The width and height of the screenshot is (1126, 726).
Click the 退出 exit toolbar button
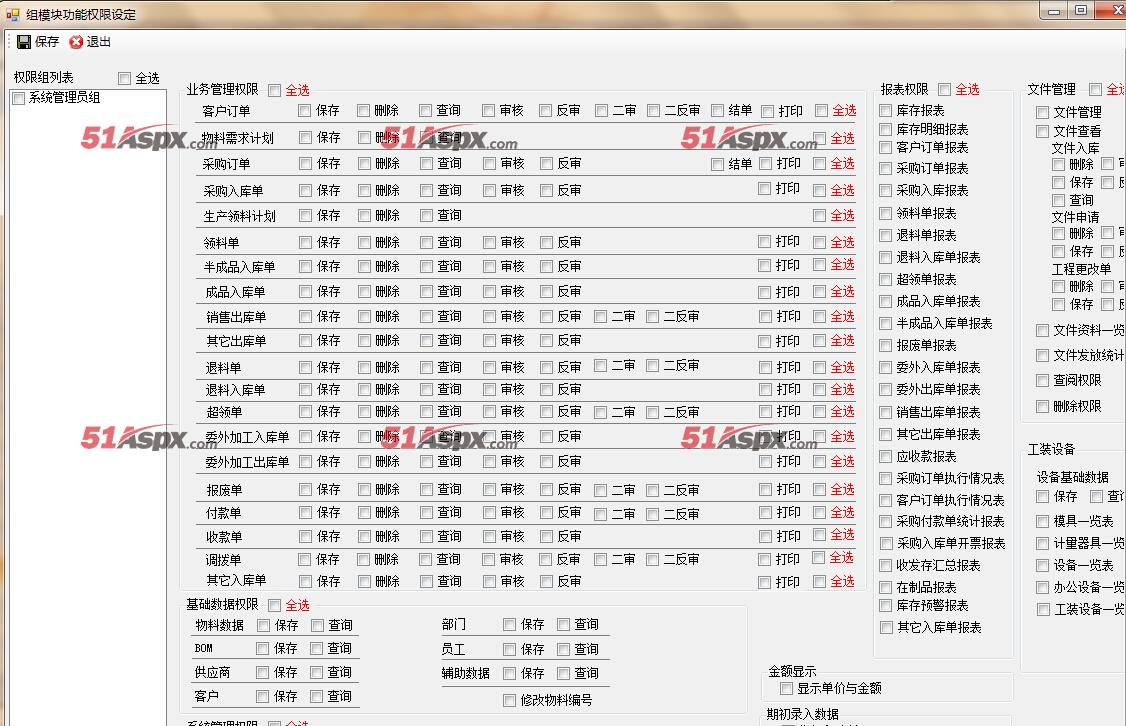[x=90, y=42]
